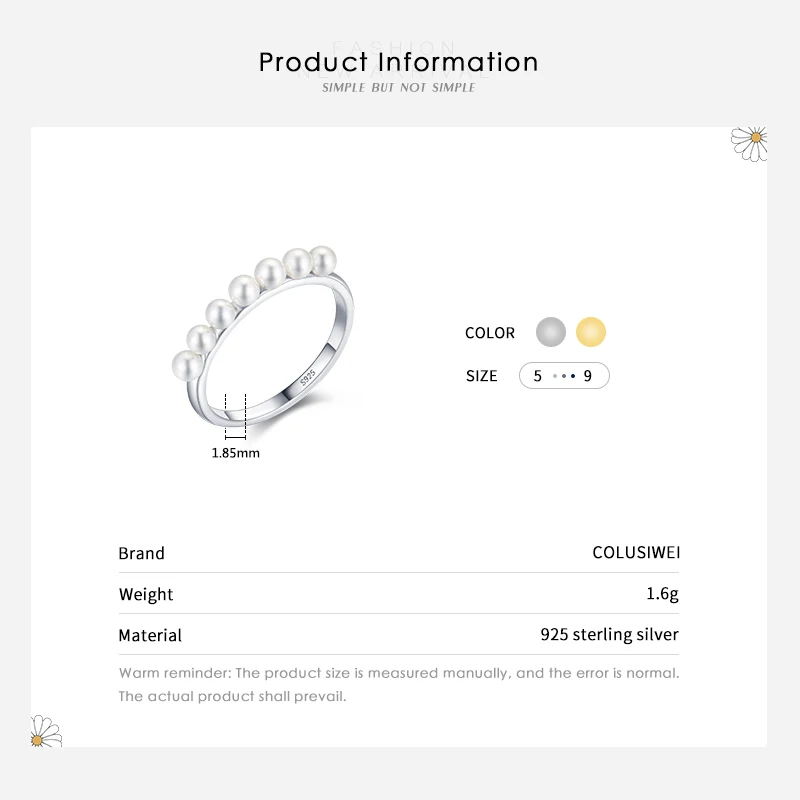Click the 1.85mm measurement label
This screenshot has height=800, width=800.
pos(236,453)
